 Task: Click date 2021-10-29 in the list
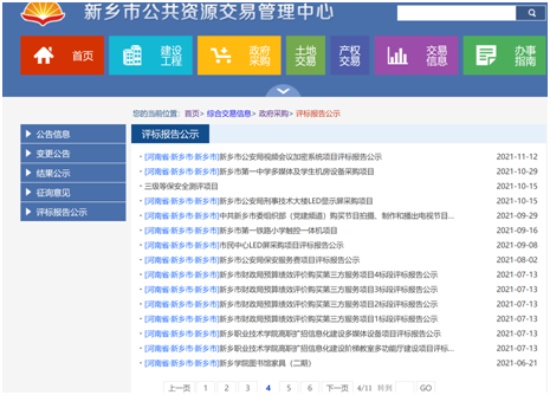tap(517, 172)
